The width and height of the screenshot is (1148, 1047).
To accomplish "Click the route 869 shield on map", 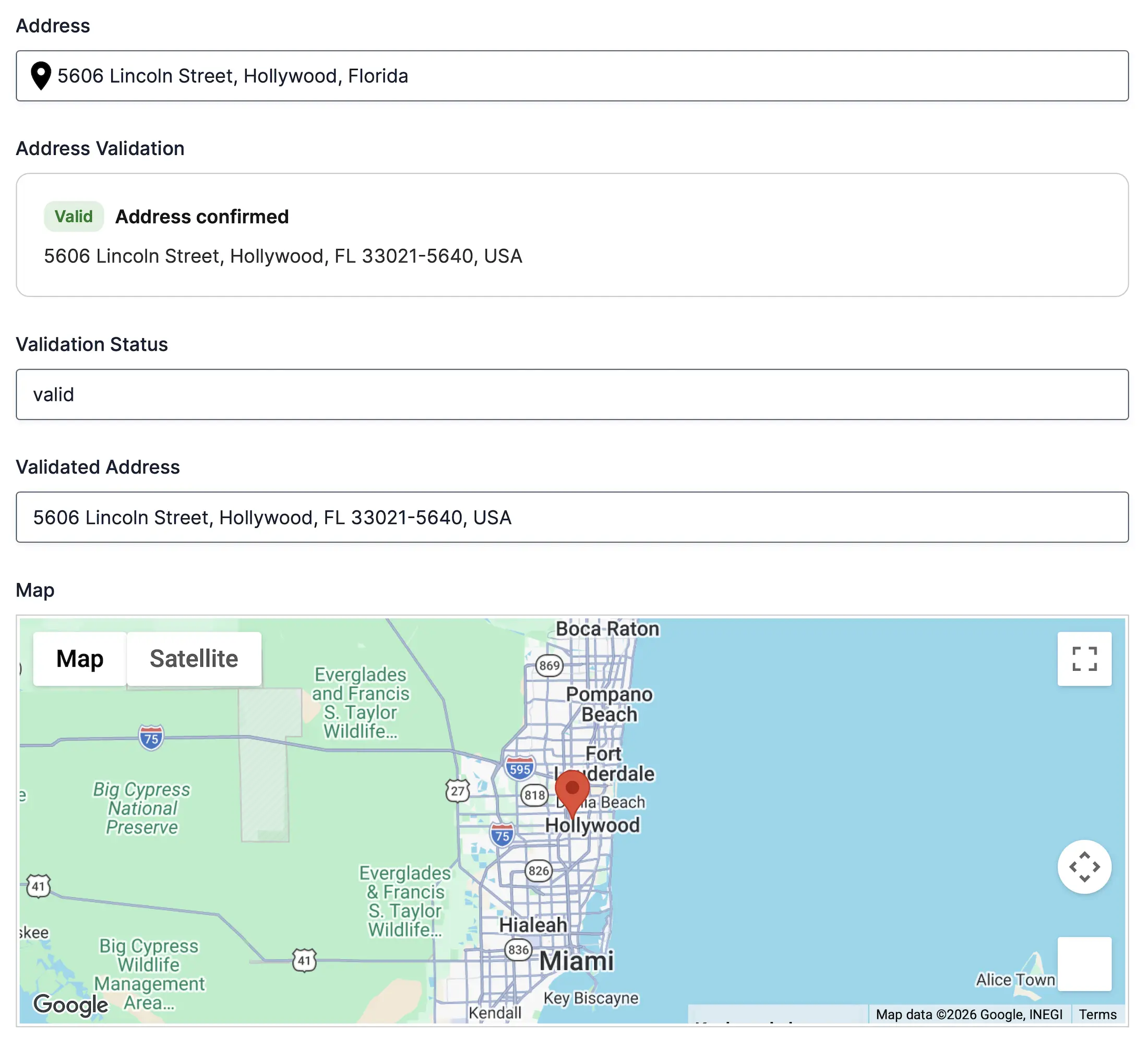I will click(x=549, y=665).
